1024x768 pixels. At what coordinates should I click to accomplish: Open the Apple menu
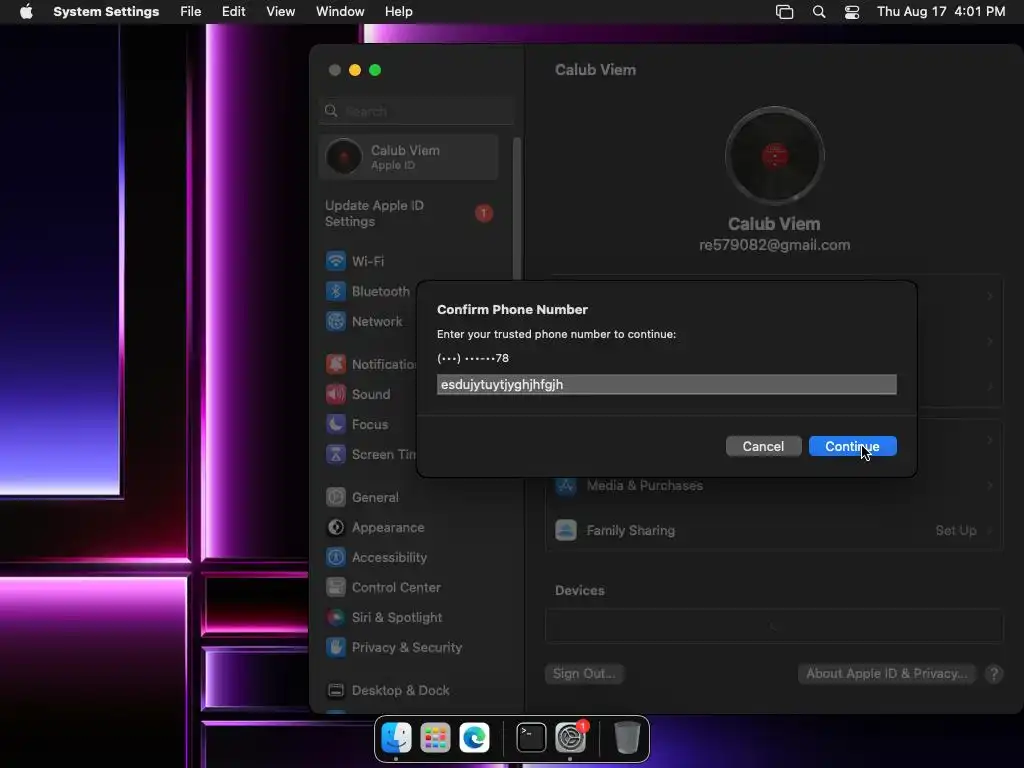tap(26, 11)
